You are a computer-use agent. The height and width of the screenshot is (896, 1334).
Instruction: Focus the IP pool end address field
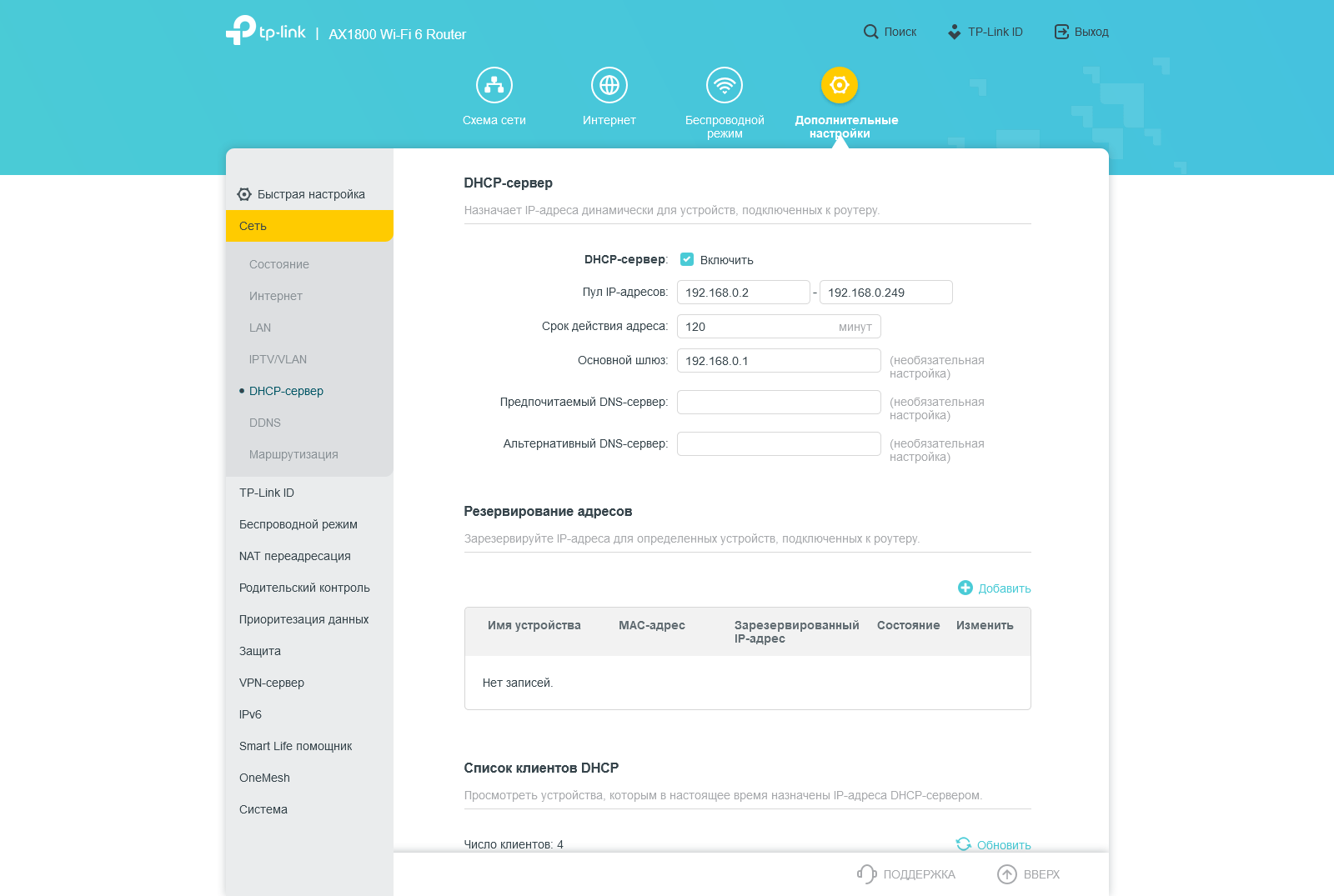[x=886, y=293]
